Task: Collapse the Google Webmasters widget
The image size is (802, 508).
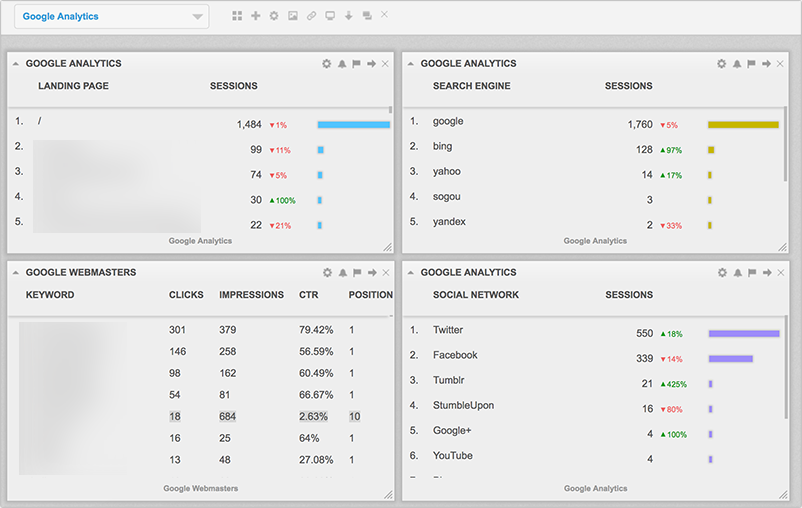Action: pyautogui.click(x=16, y=272)
